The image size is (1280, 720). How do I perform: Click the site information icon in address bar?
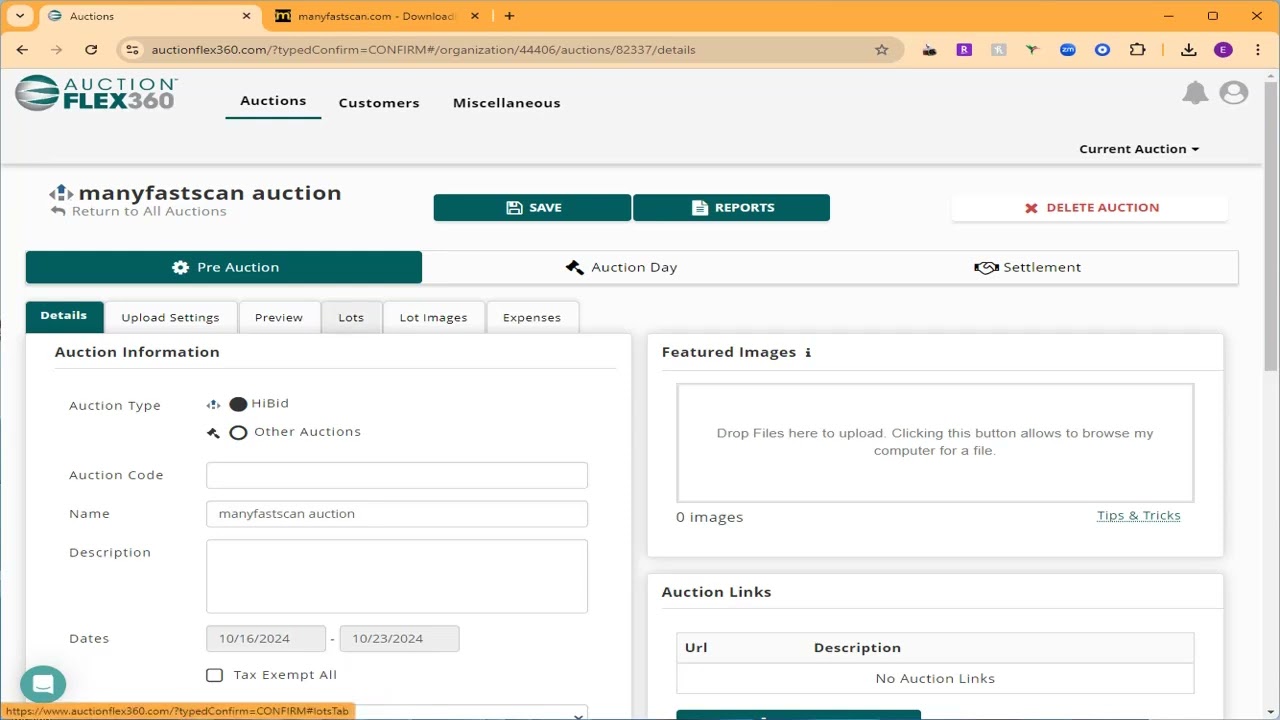click(x=132, y=50)
